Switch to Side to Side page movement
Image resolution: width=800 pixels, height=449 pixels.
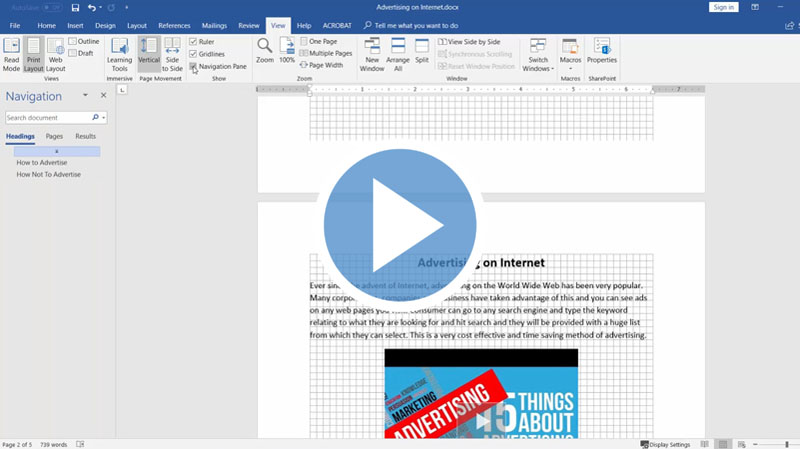click(172, 55)
